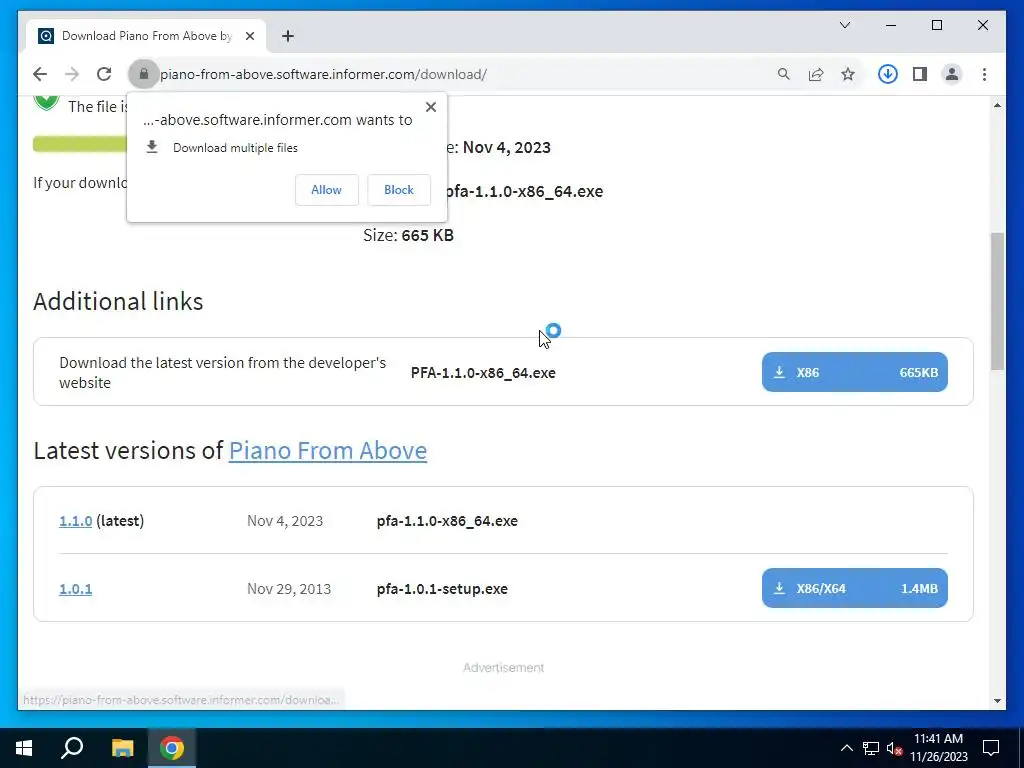The width and height of the screenshot is (1024, 768).
Task: View site information via lock icon
Action: tap(144, 74)
